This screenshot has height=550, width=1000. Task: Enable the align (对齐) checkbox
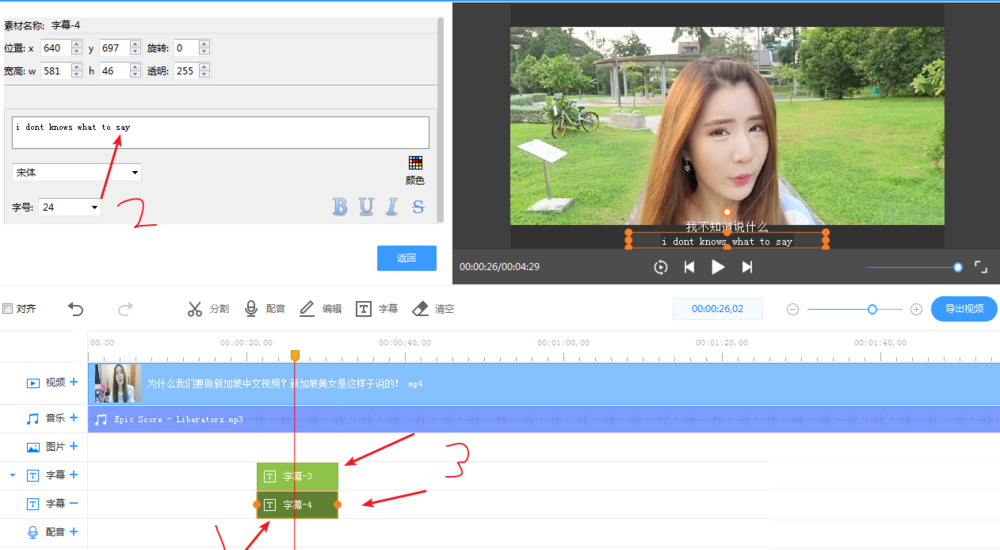pos(8,309)
